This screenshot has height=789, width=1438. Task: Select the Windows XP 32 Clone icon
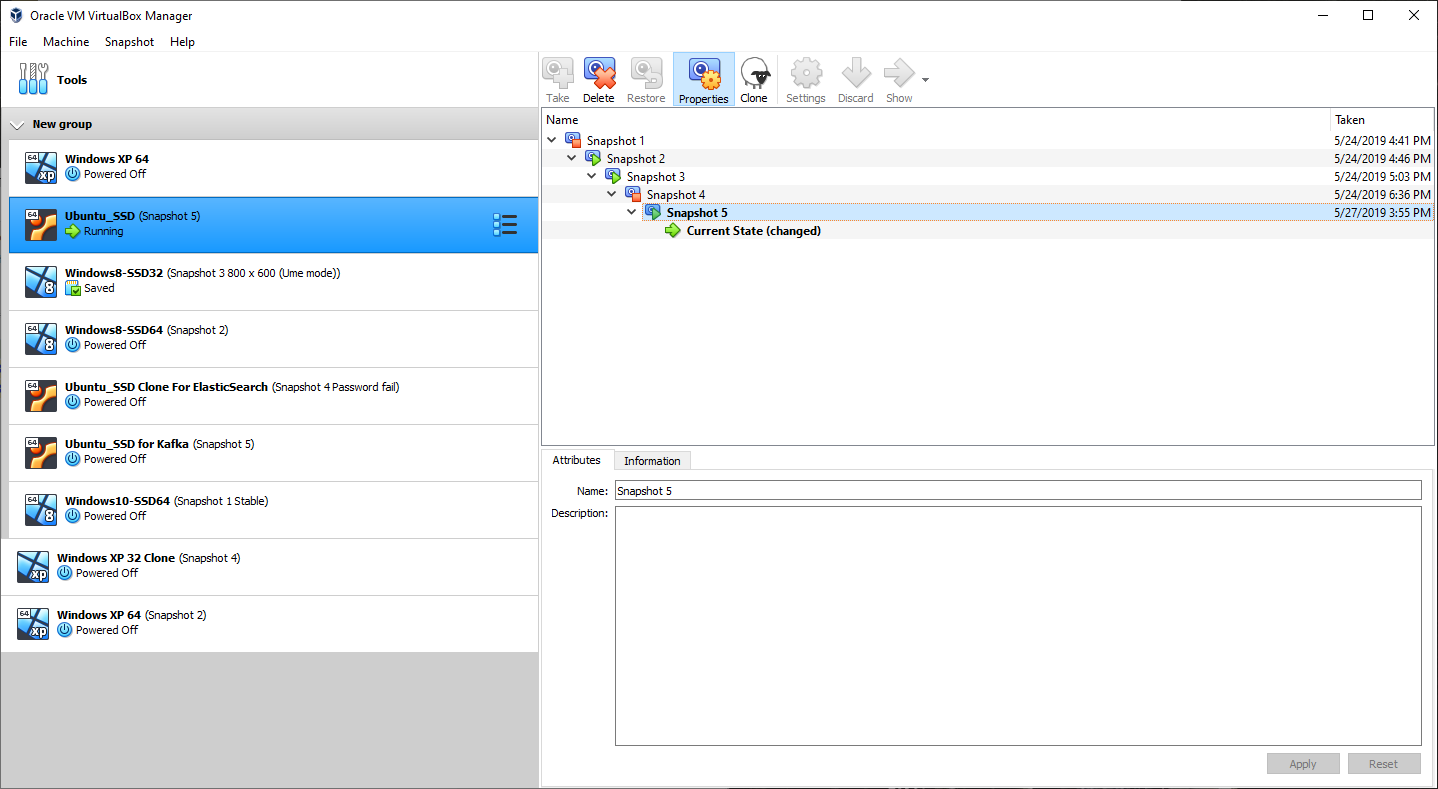coord(33,566)
